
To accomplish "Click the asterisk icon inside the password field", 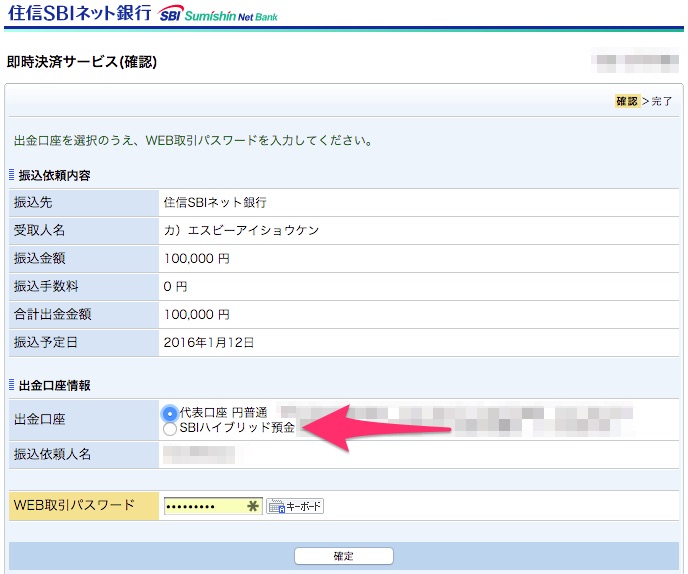I will 252,506.
